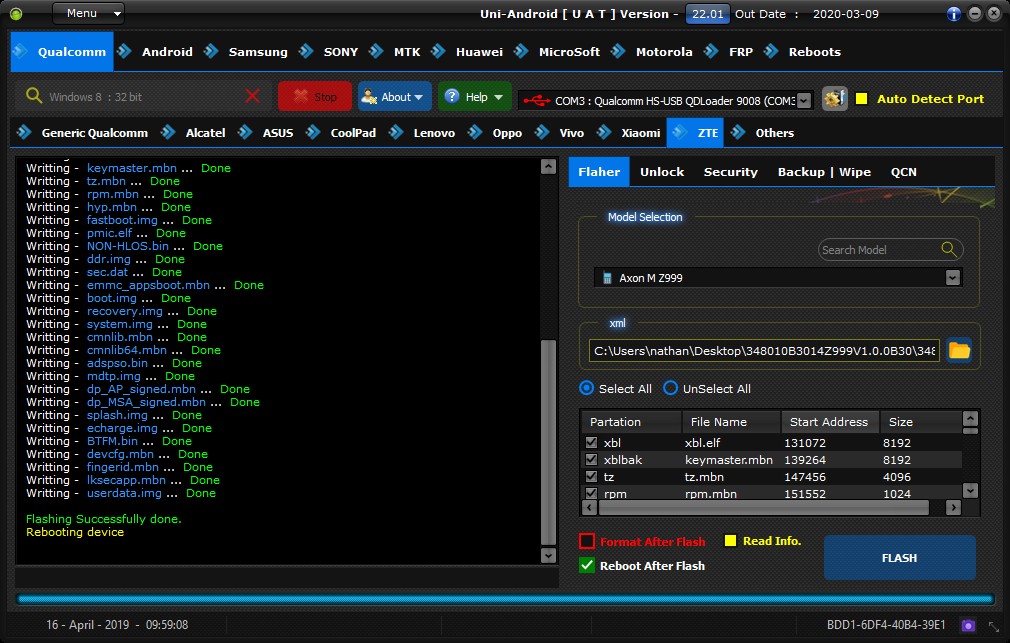Choose the Select All radio button
This screenshot has height=643, width=1010.
(x=586, y=388)
